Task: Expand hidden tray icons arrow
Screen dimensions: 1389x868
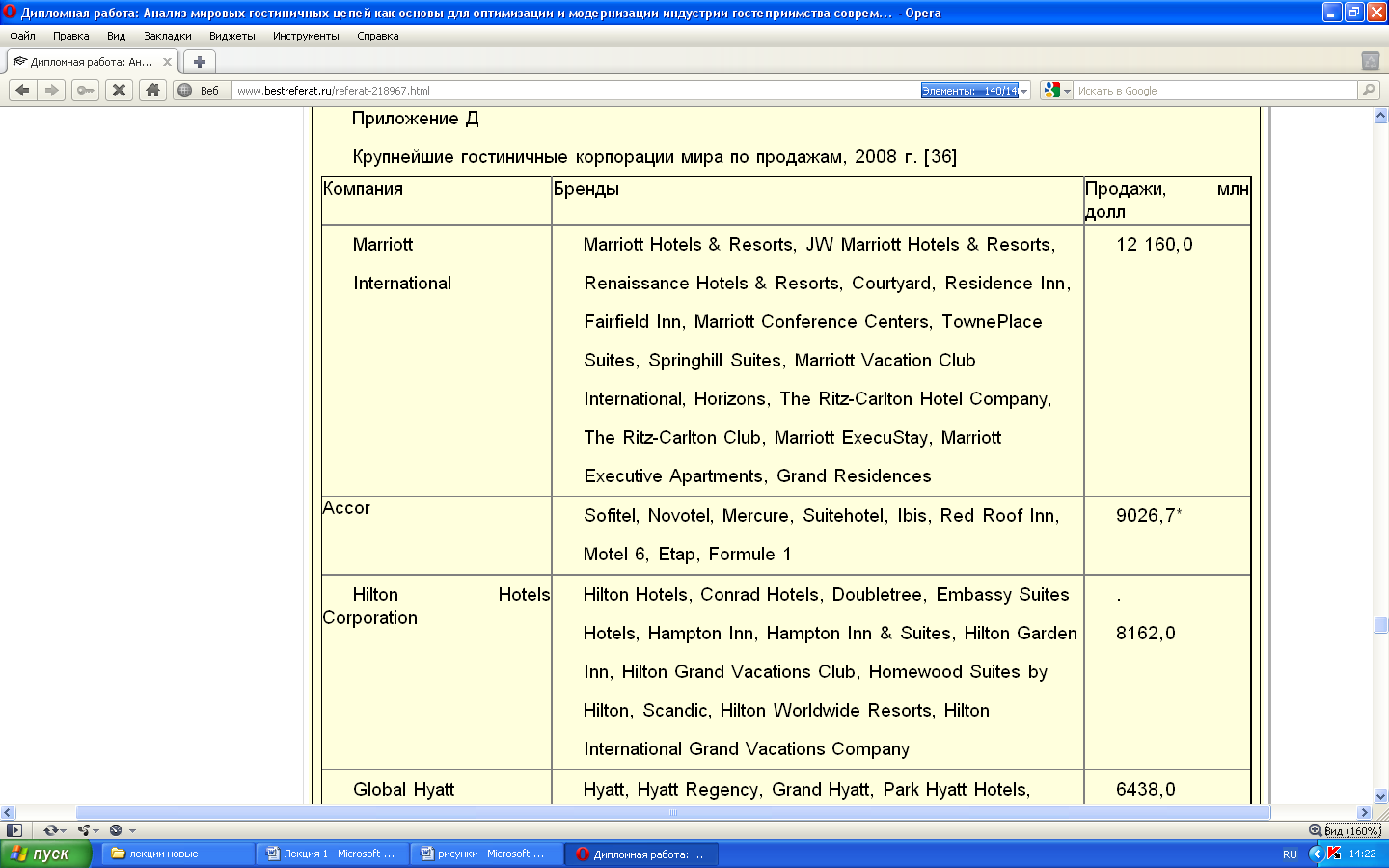Action: (x=1316, y=854)
